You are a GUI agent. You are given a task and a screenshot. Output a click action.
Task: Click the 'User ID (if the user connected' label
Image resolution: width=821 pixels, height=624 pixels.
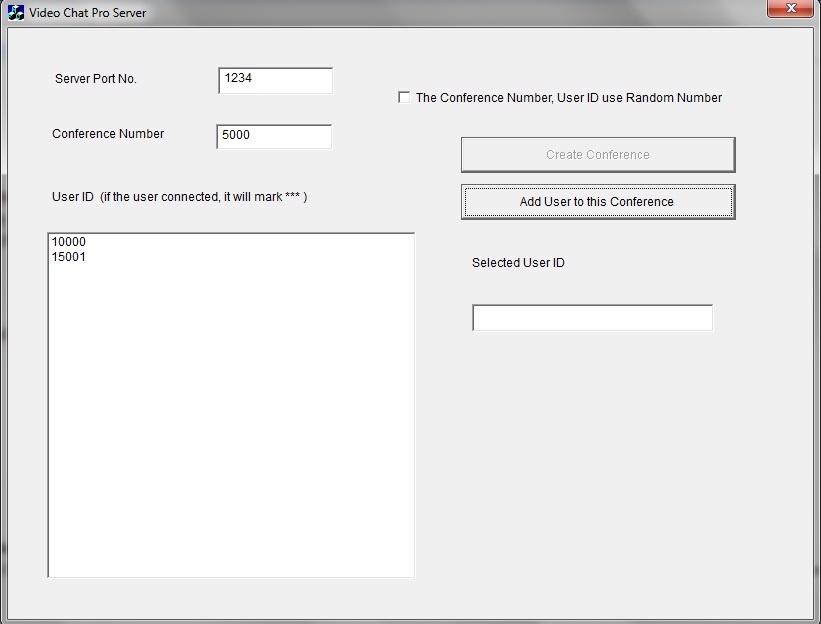click(179, 197)
